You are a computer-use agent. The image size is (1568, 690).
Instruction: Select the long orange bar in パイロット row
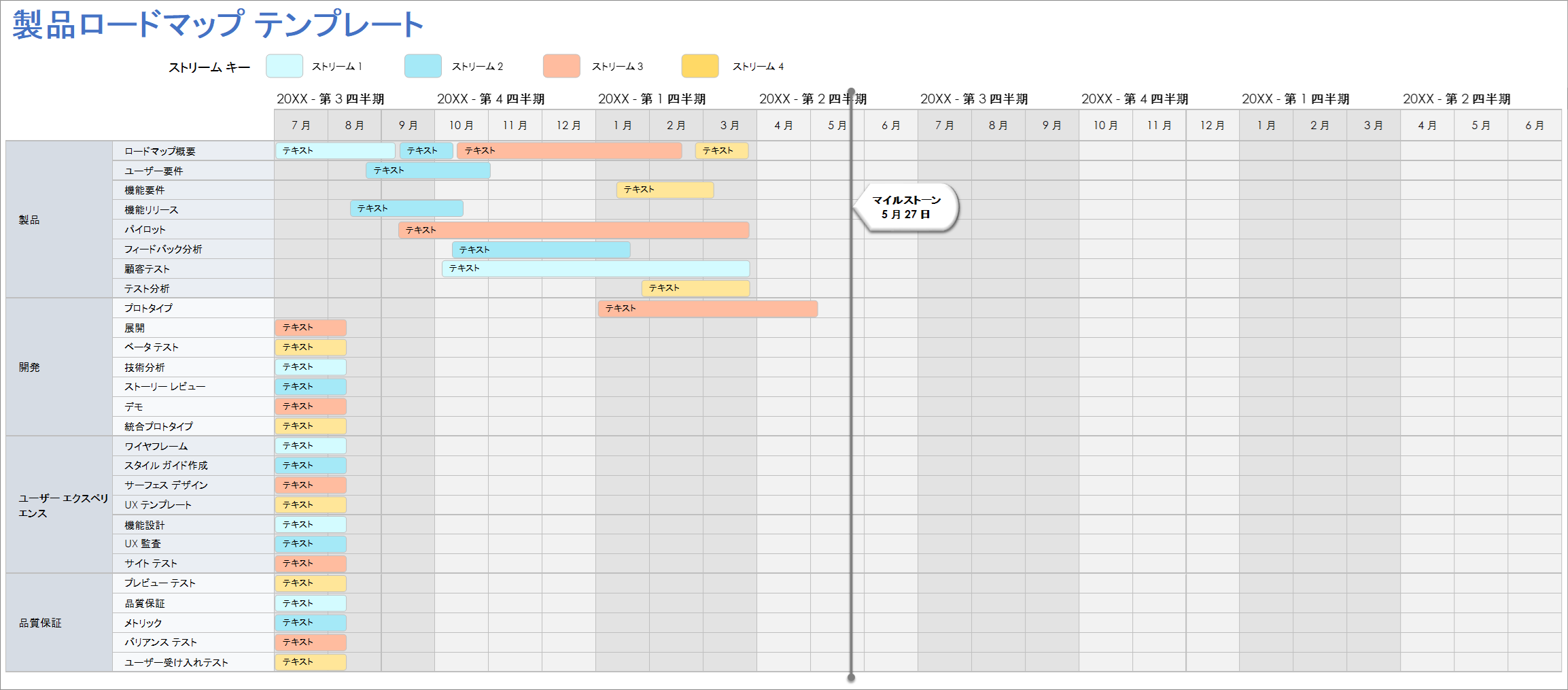574,230
